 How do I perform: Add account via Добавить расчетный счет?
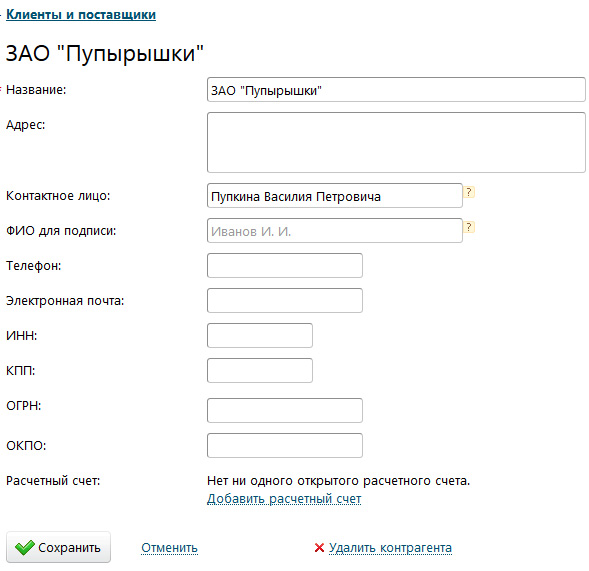coord(284,499)
